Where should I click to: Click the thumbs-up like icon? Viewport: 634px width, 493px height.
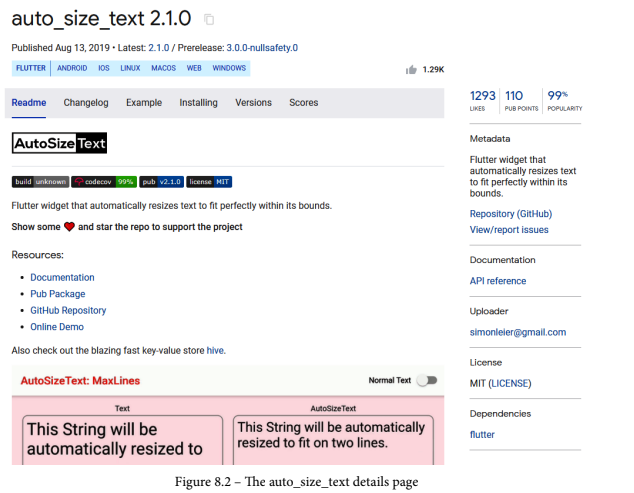(411, 70)
